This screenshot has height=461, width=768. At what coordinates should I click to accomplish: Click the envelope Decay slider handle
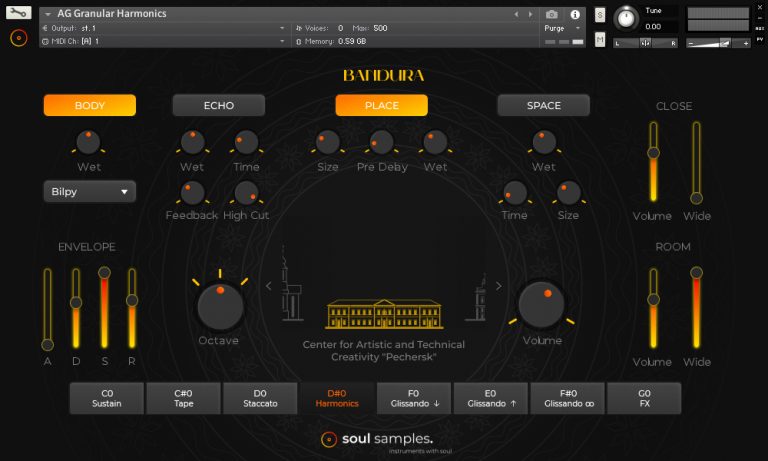click(76, 303)
